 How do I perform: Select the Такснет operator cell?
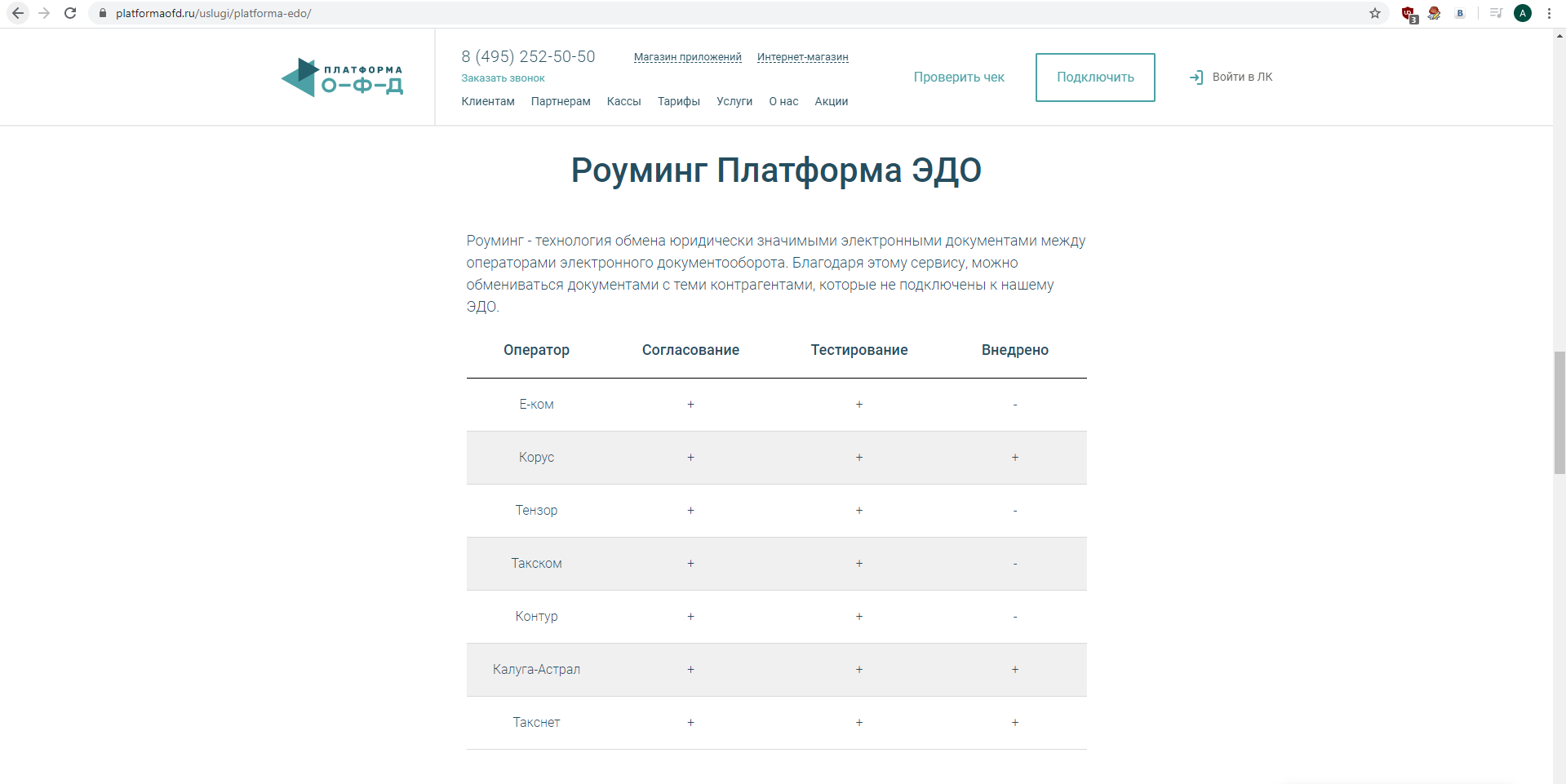pyautogui.click(x=537, y=723)
